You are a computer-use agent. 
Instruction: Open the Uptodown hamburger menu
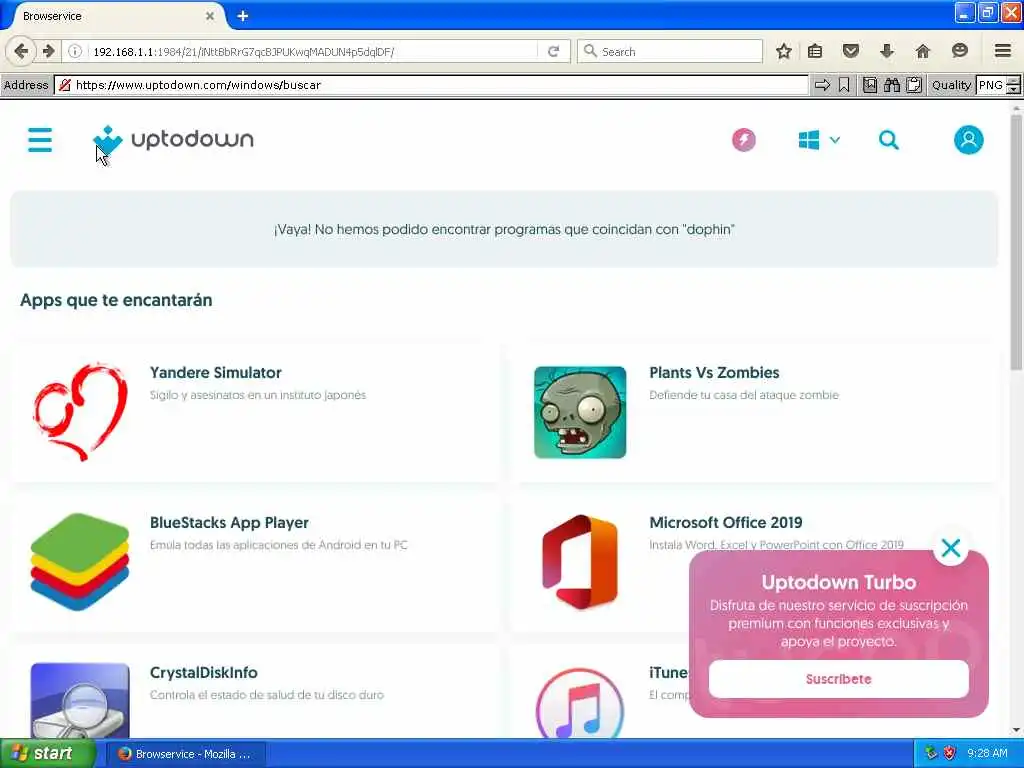point(40,140)
